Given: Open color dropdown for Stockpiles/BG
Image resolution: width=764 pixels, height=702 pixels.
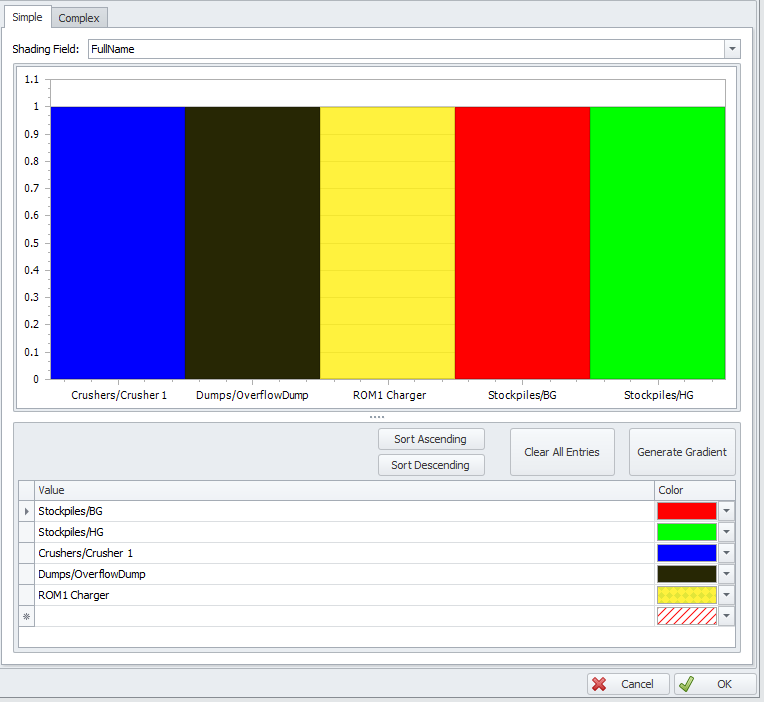Looking at the screenshot, I should 726,511.
